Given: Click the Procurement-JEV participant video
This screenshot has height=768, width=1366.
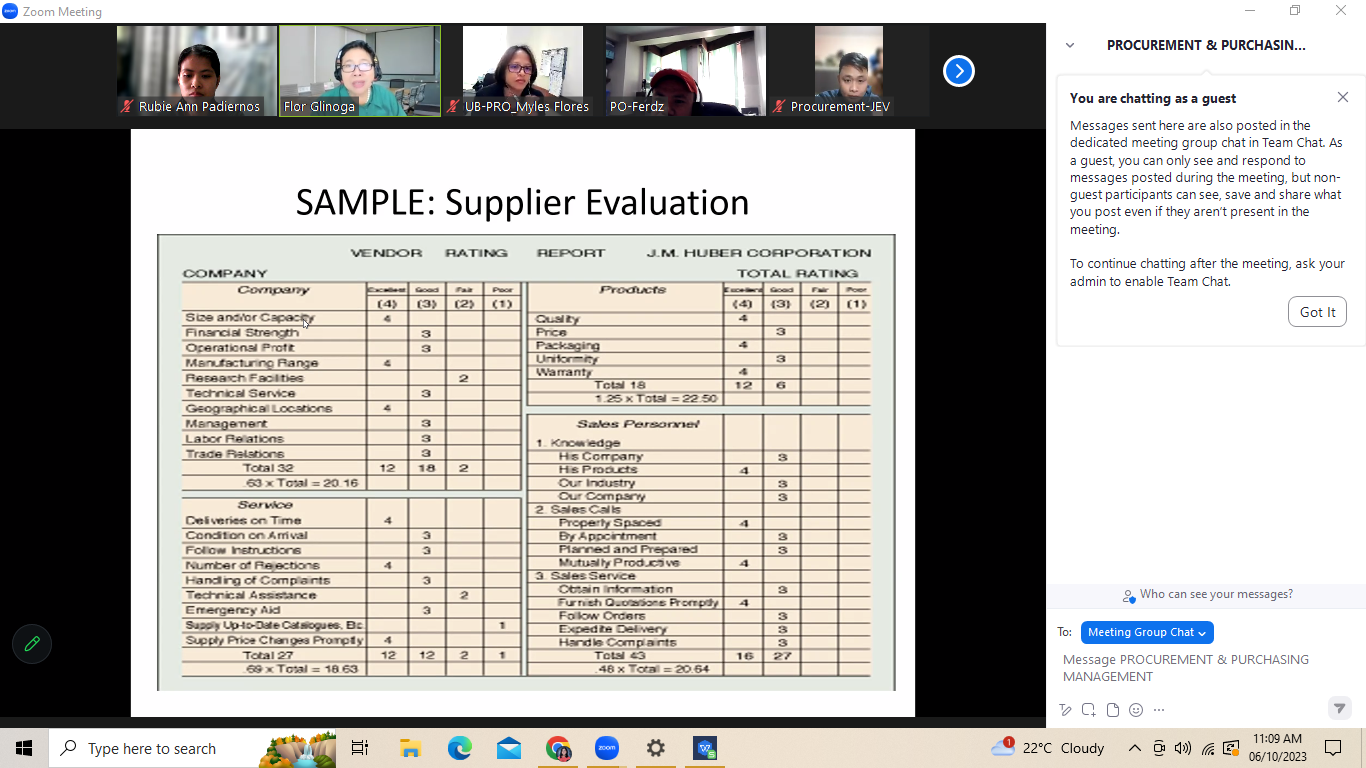Looking at the screenshot, I should coord(848,70).
